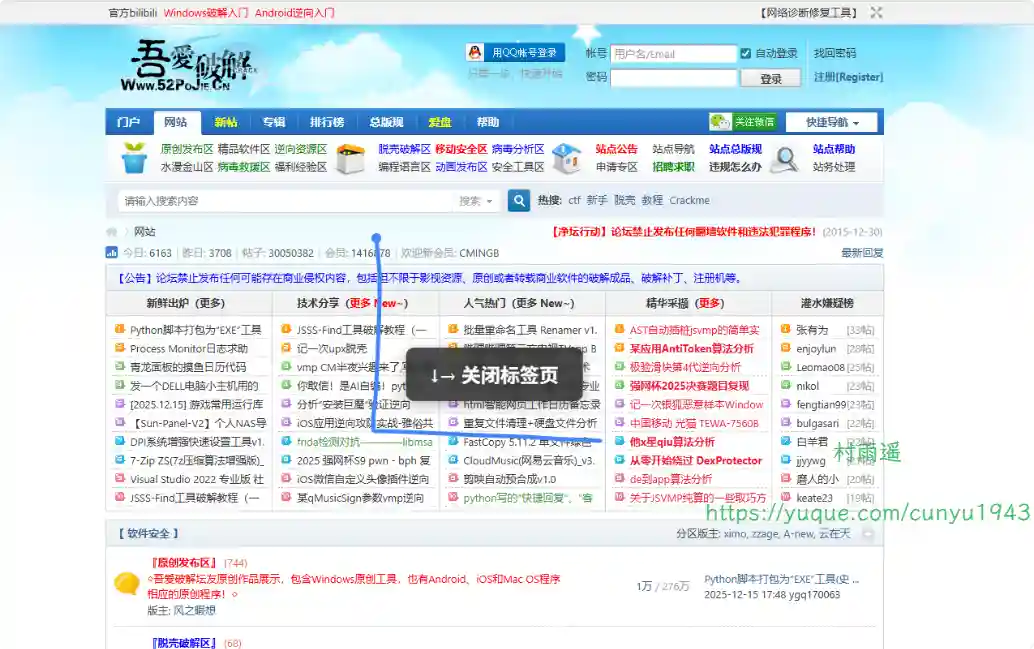Viewport: 1034px width, 649px height.
Task: Click the flower pot category icon
Action: (134, 158)
